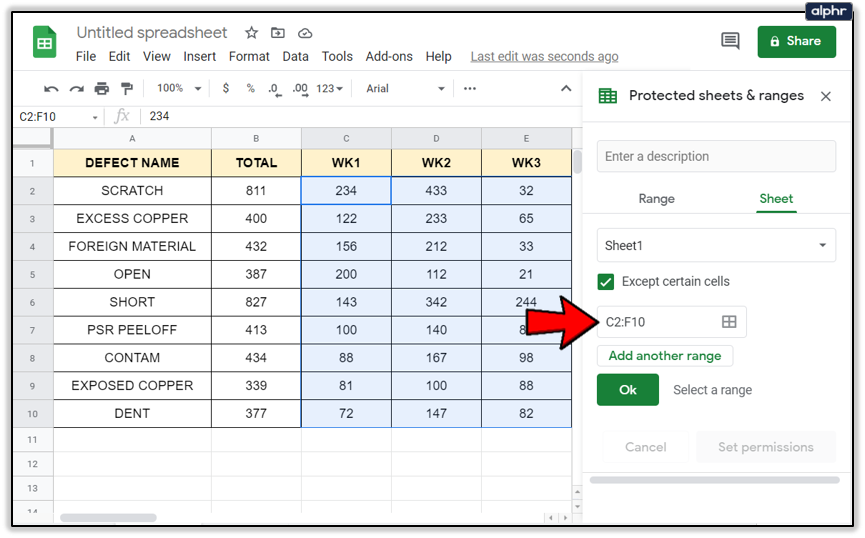Screen dimensions: 865x538
Task: Open the comment history icon
Action: pyautogui.click(x=730, y=41)
